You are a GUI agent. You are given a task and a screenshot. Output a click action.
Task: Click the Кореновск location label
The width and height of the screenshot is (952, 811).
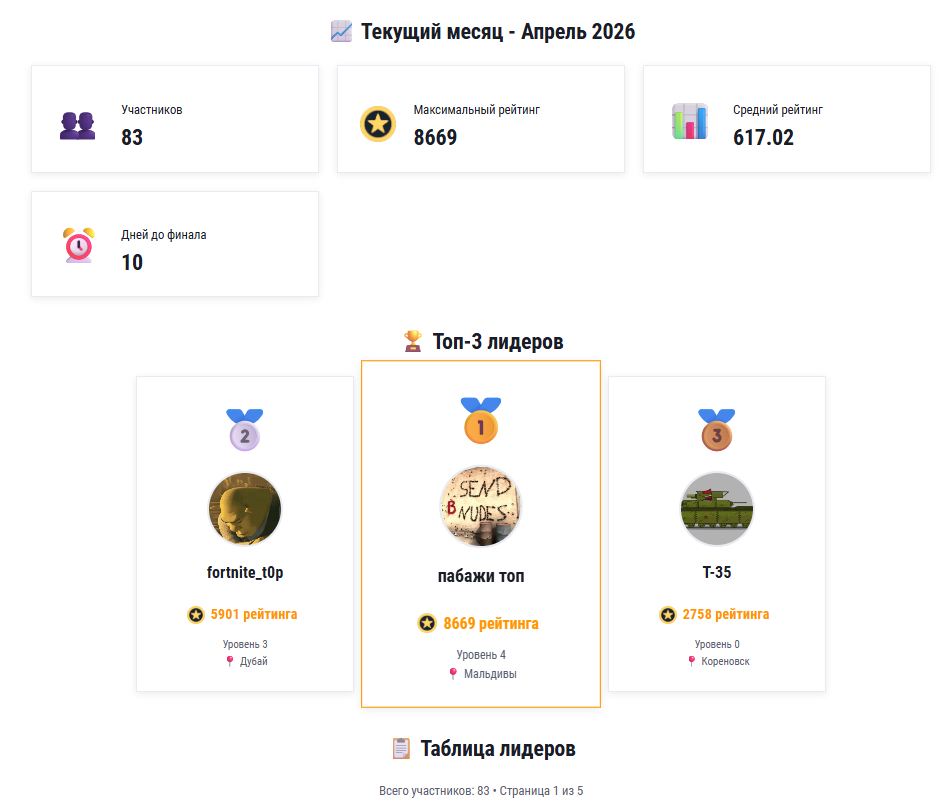point(725,661)
